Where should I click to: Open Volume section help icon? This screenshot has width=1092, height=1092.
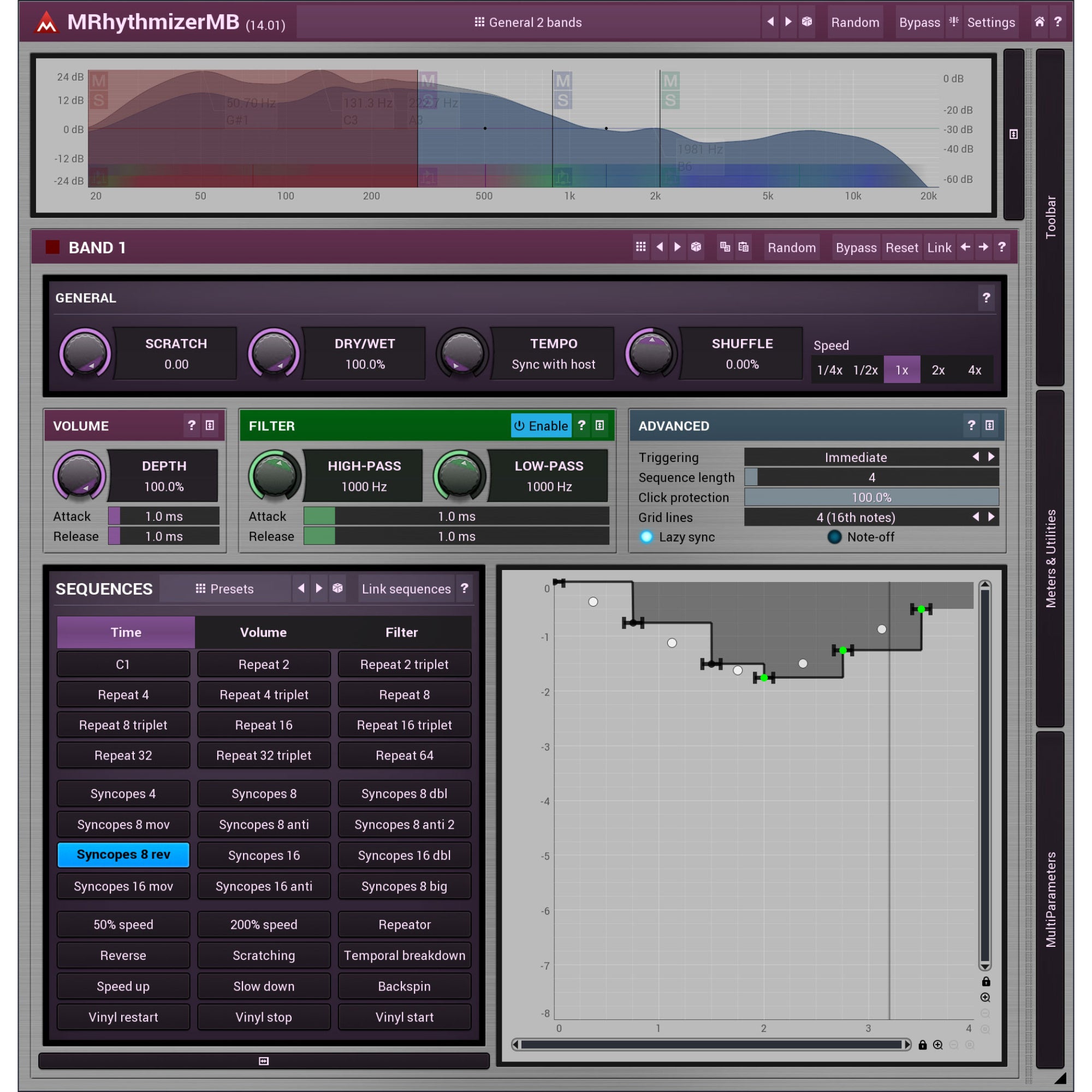(x=192, y=425)
